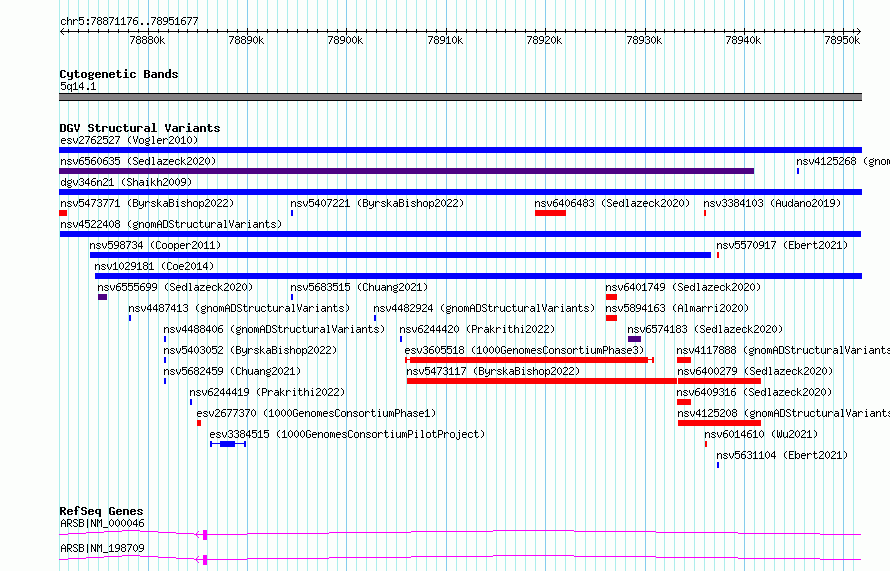Select the nsv5473117 (ByrskaBishop2022) red bar

(x=542, y=381)
